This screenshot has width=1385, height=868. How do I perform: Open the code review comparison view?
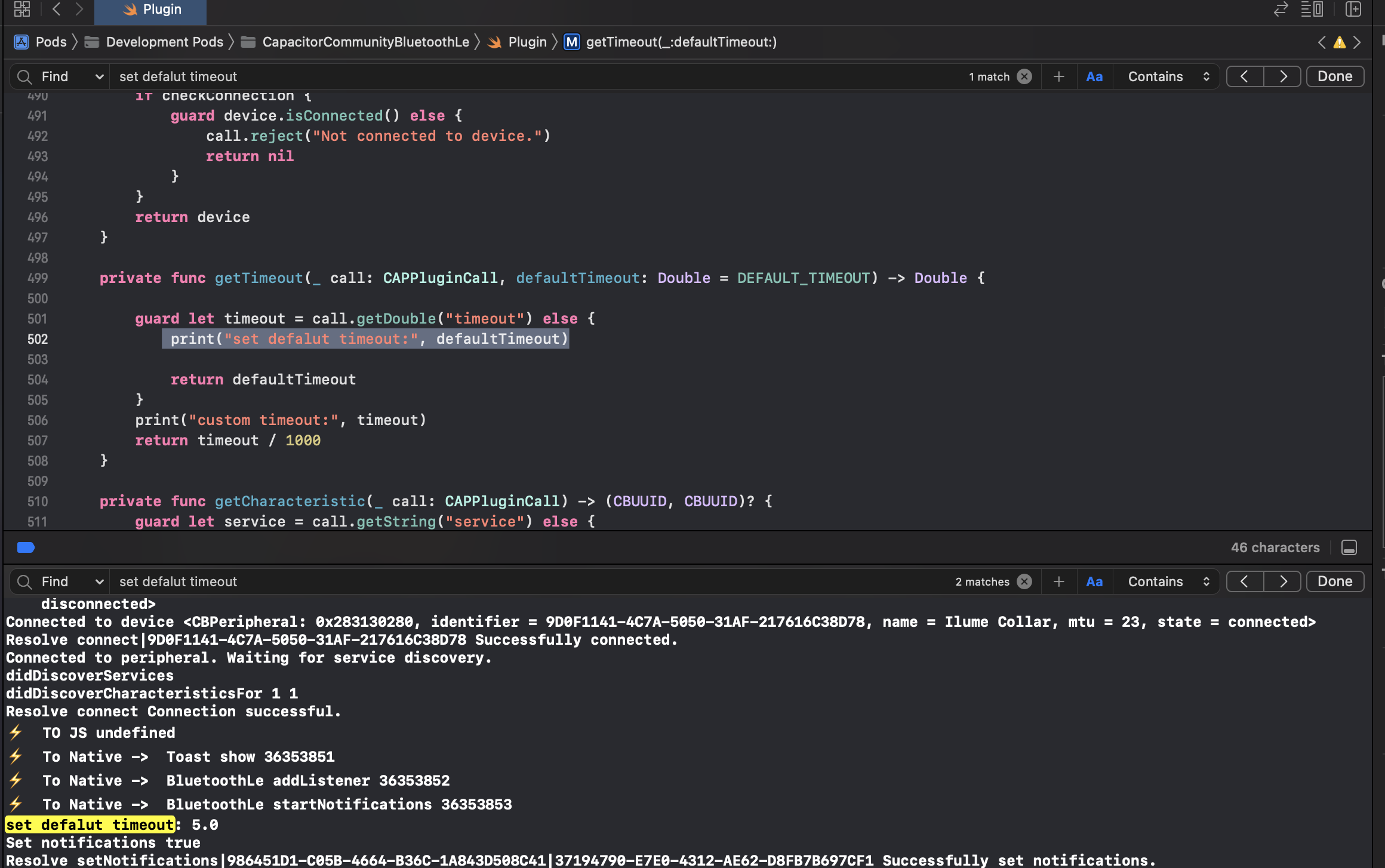[x=1280, y=10]
